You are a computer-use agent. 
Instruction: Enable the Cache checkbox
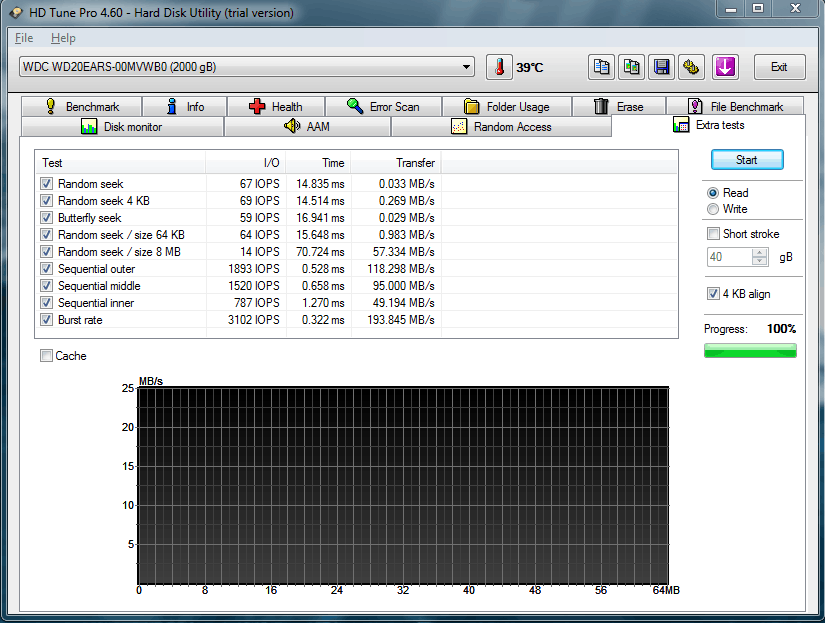click(46, 356)
